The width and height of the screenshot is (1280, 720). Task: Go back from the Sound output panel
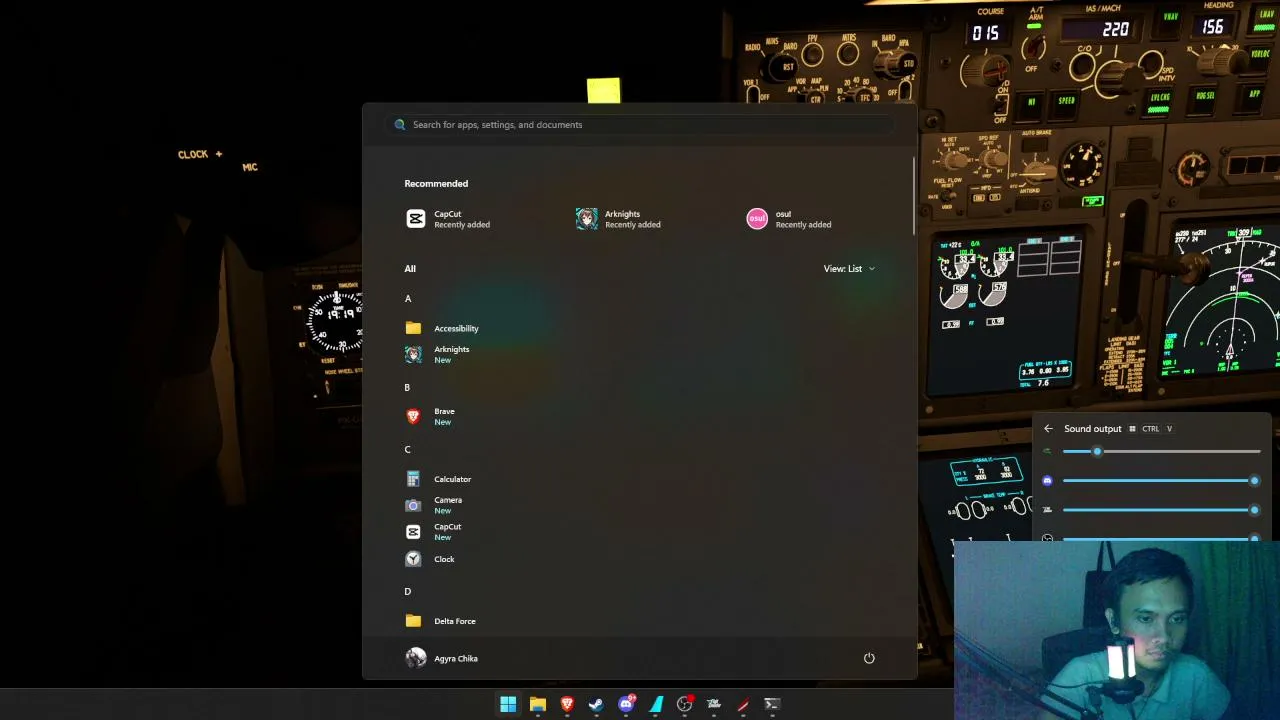1048,429
